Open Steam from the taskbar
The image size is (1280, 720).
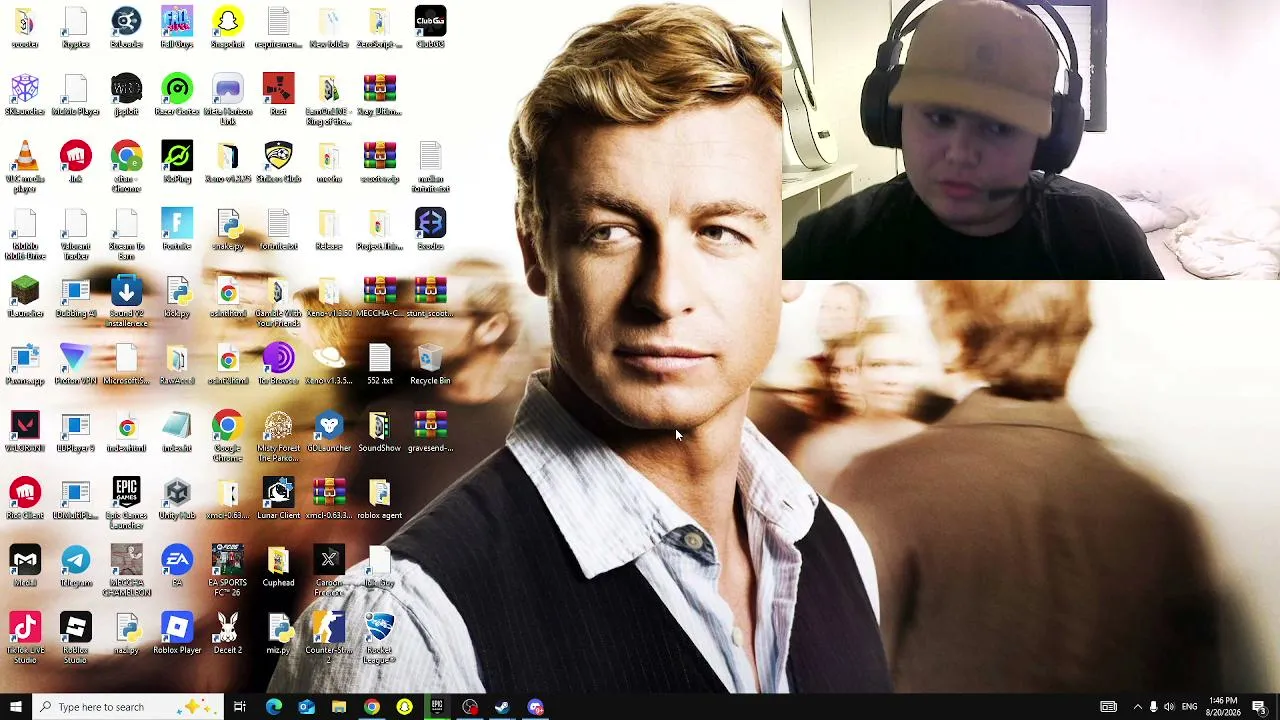click(x=502, y=707)
